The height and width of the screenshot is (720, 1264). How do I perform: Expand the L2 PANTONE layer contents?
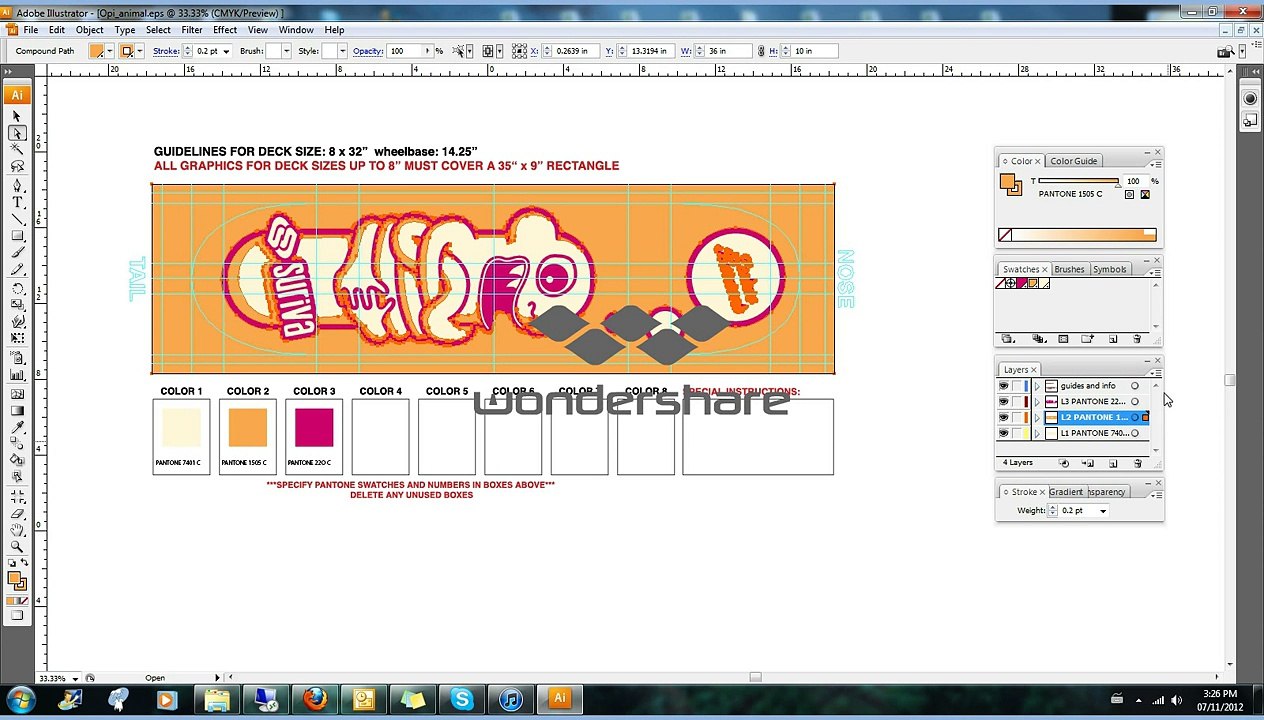point(1037,417)
